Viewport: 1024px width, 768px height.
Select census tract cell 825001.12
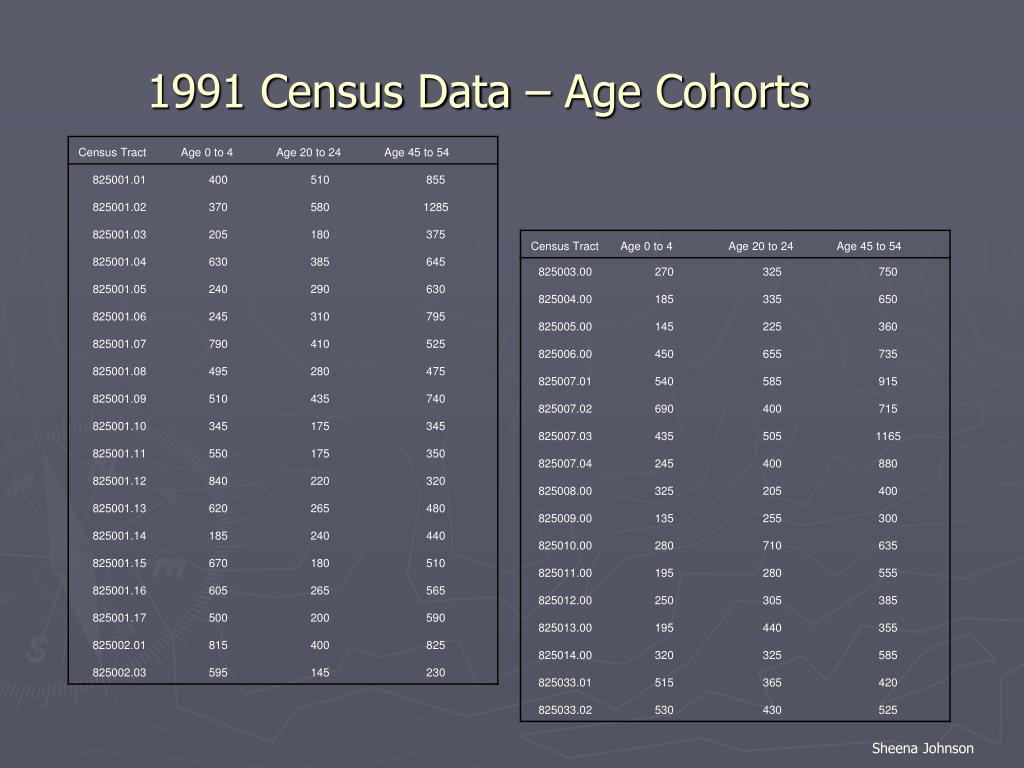119,481
